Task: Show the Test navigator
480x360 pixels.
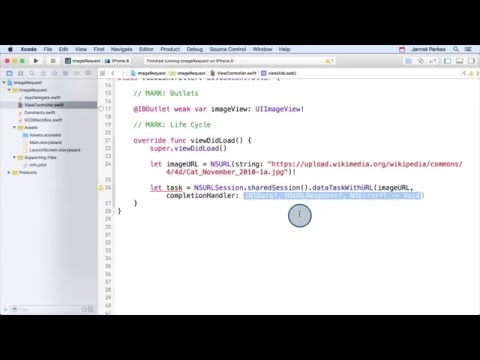Action: click(x=54, y=73)
